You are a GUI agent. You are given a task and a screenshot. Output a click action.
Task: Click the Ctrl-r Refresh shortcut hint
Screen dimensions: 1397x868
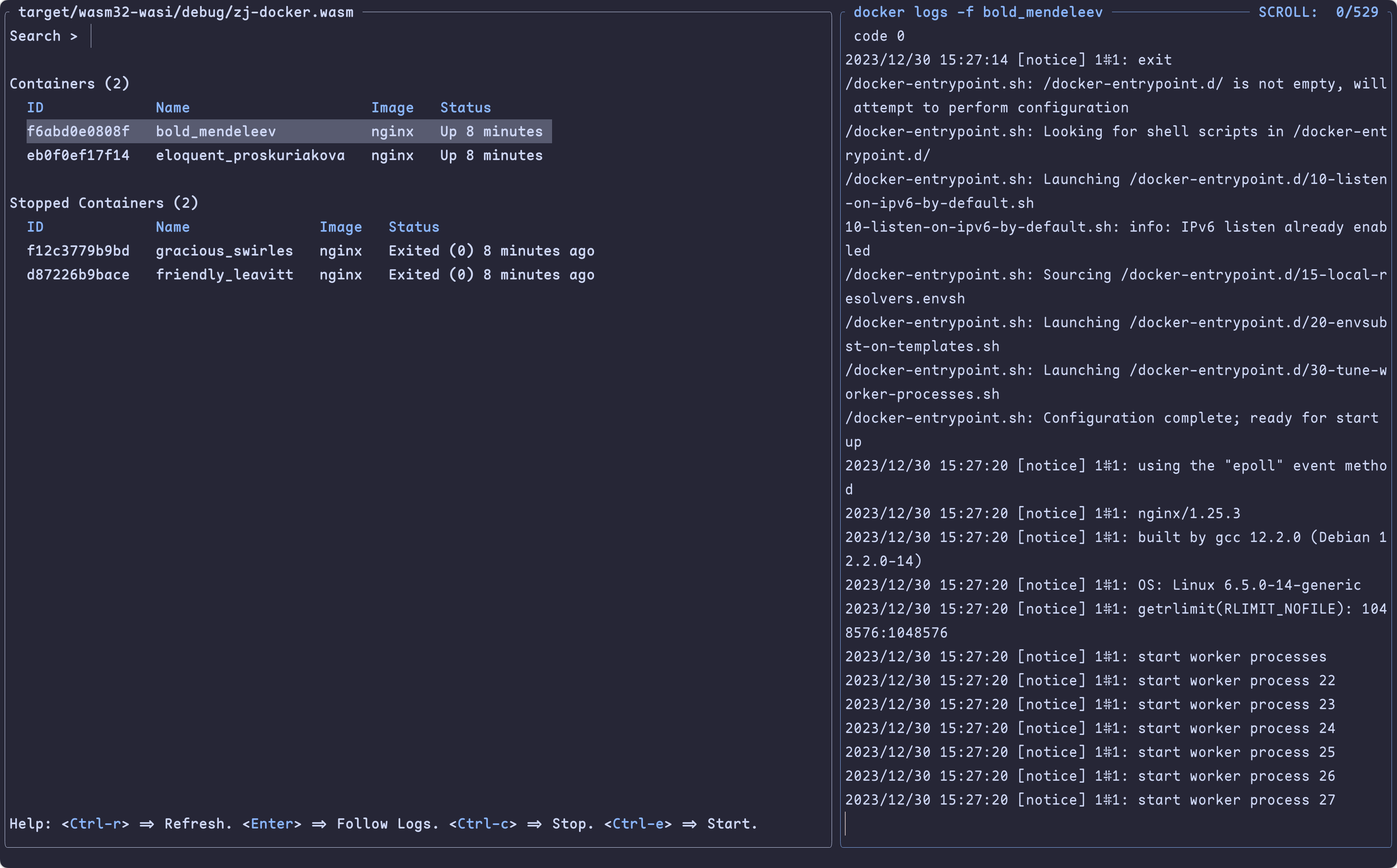pyautogui.click(x=95, y=824)
